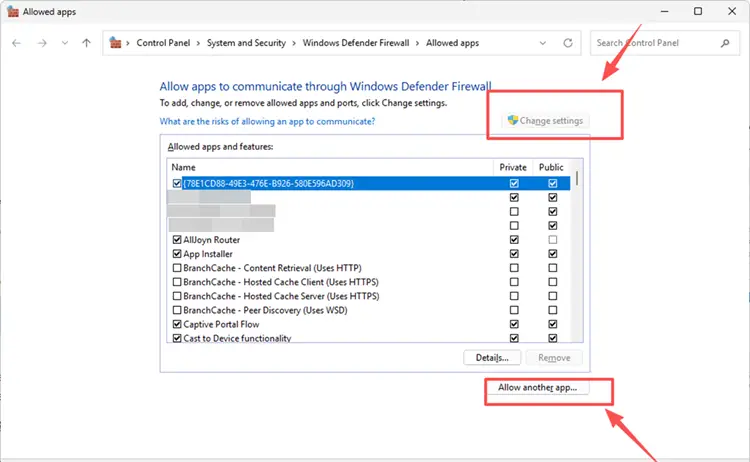The image size is (750, 462).
Task: Open recent locations chevron beside Forward arrow
Action: (x=65, y=43)
